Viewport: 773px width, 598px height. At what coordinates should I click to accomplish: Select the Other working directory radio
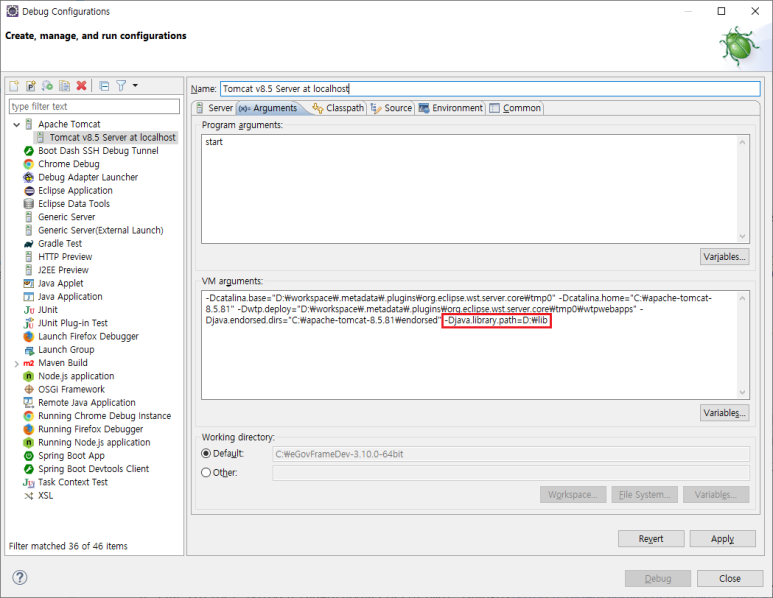coord(206,473)
